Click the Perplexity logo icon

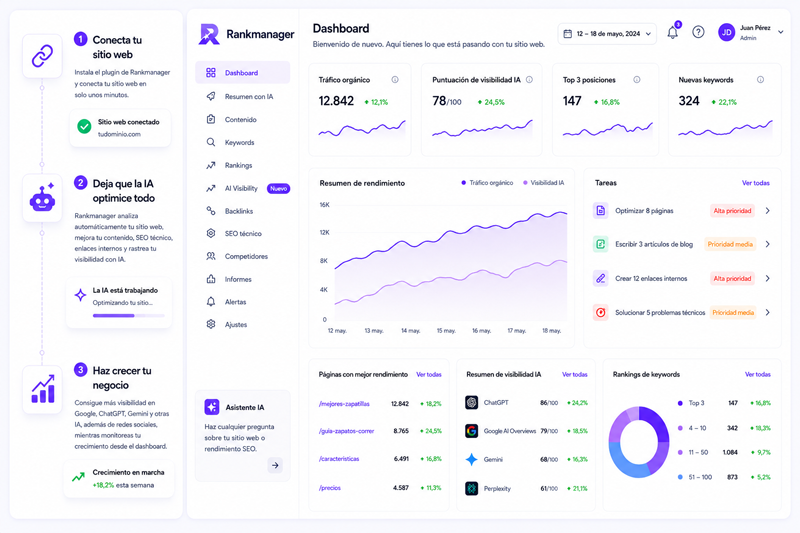tap(471, 489)
